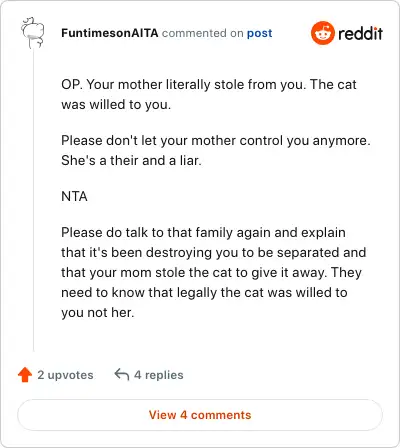Screen dimensions: 400x448
Task: Click the "Please do talk to that family" line
Action: pyautogui.click(x=203, y=232)
